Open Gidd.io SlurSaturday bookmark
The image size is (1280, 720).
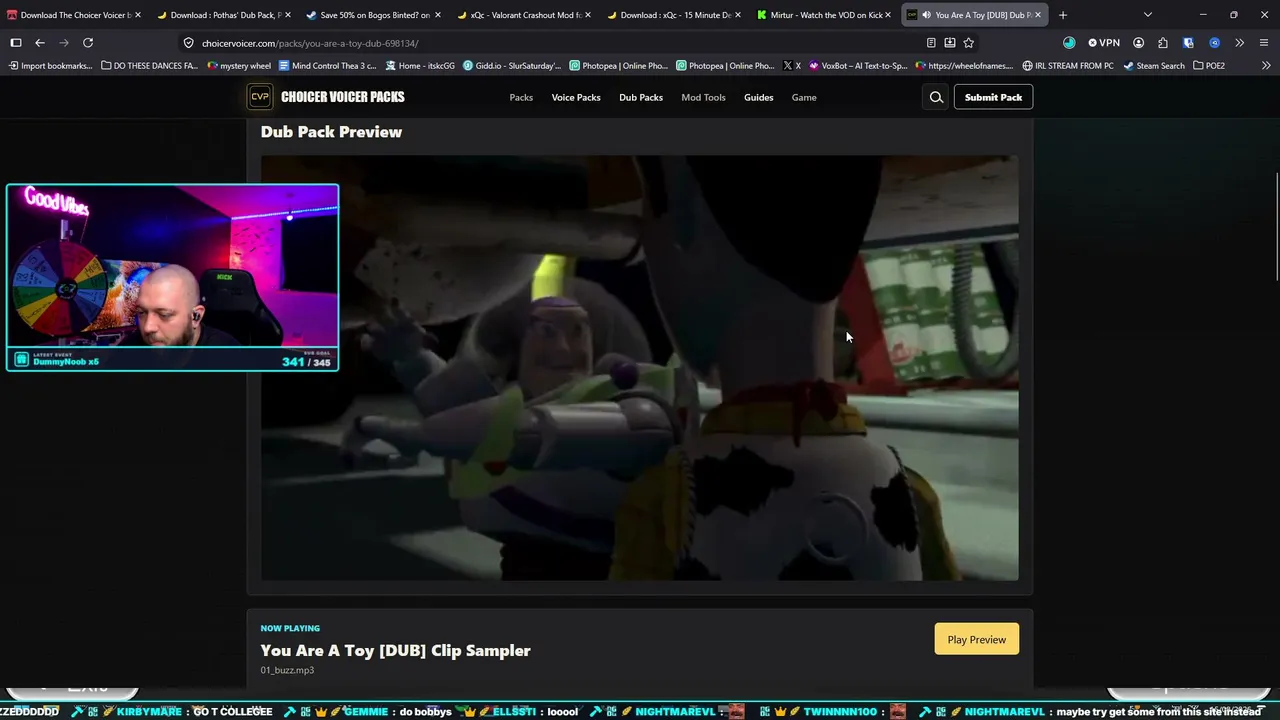(x=512, y=66)
